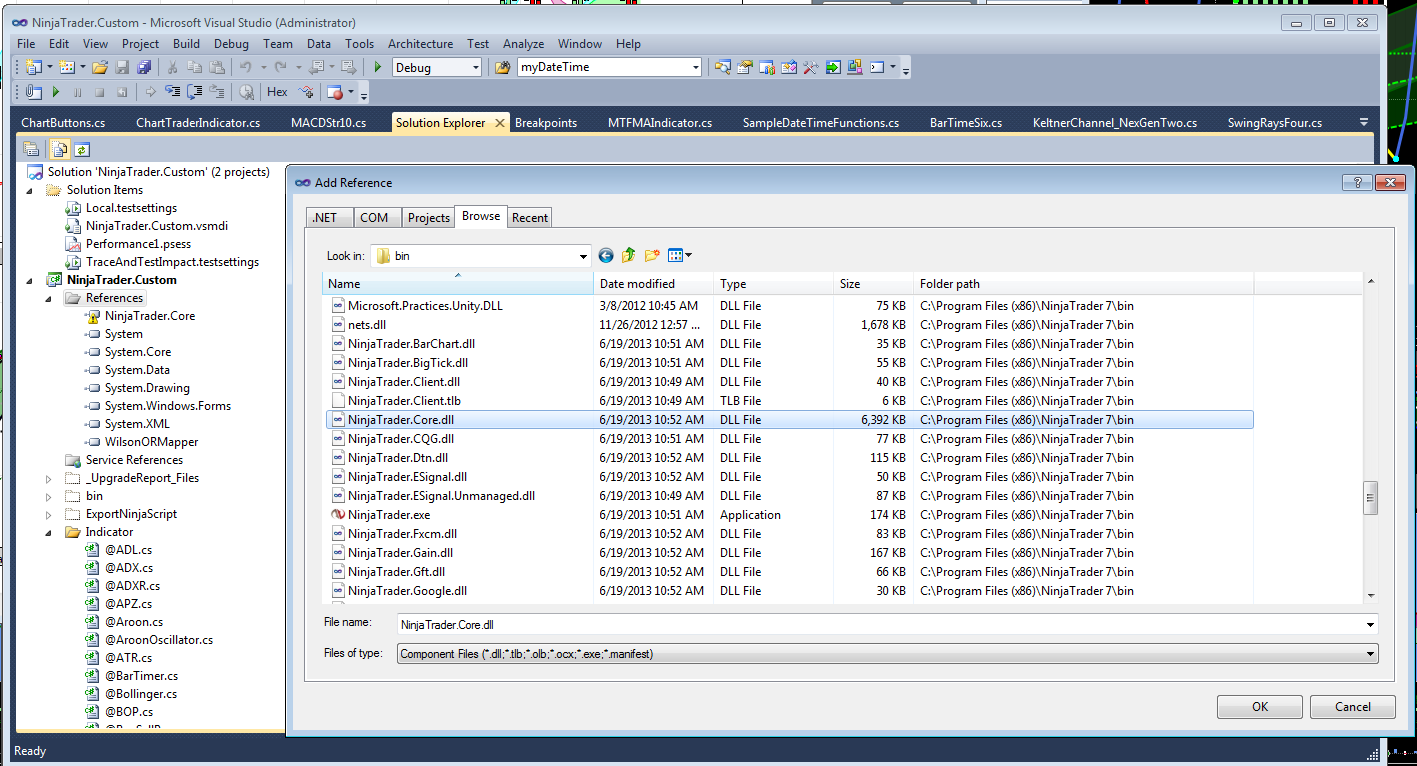Click Solution Explorer icon on main toolbar
The height and width of the screenshot is (766, 1417).
[x=722, y=67]
